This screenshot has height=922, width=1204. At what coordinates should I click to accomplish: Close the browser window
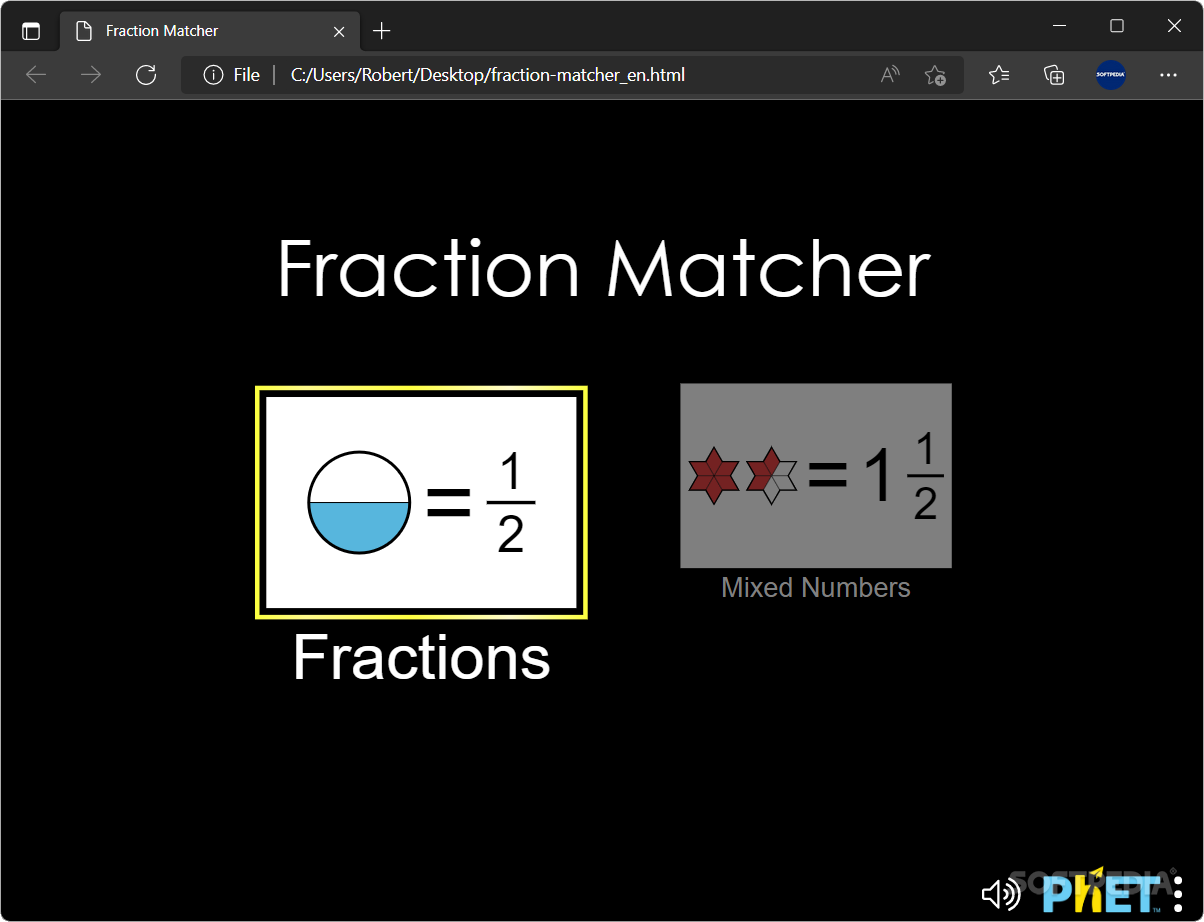tap(1174, 26)
